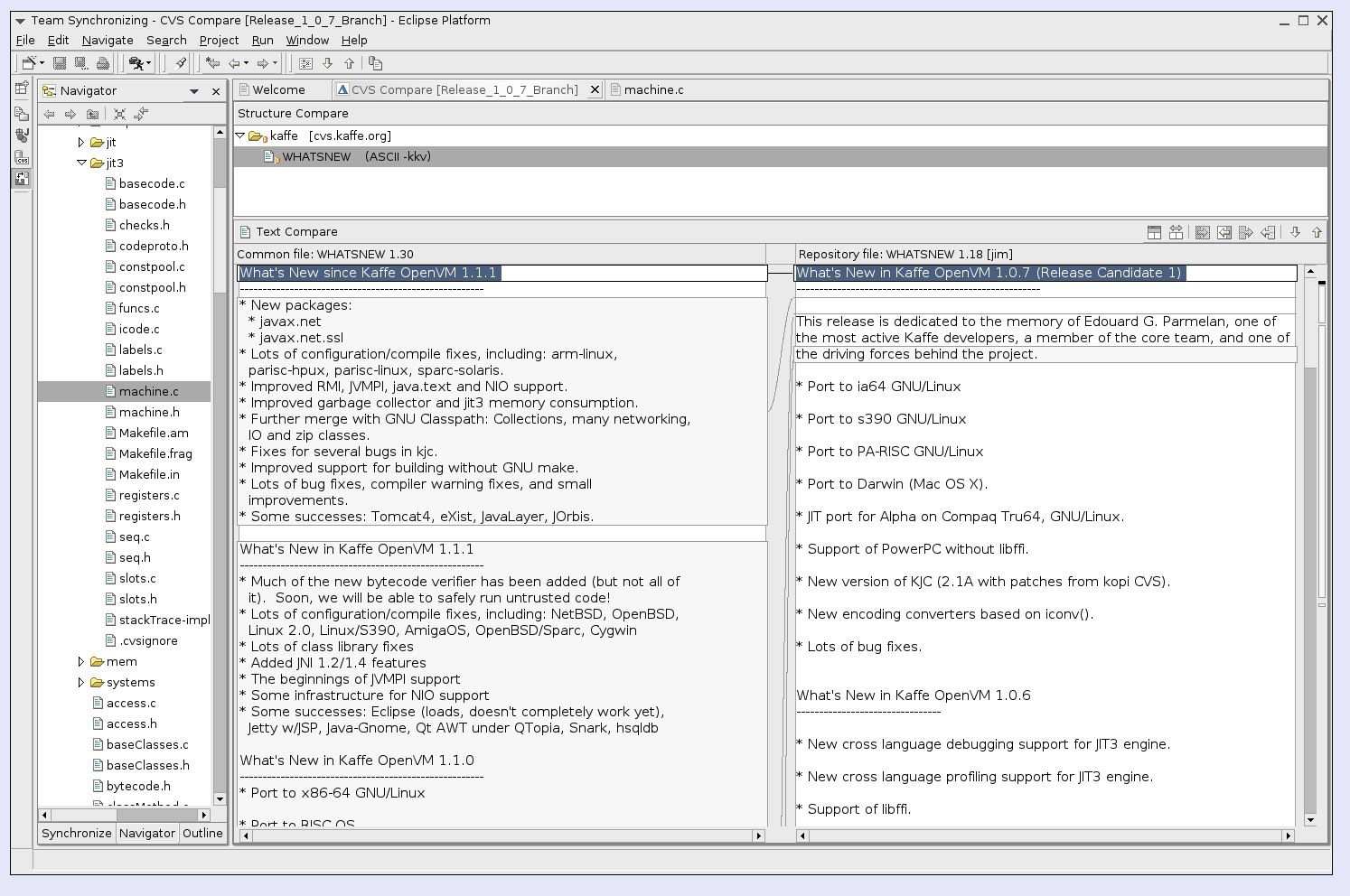
Task: Open the Window menu
Action: 307,41
